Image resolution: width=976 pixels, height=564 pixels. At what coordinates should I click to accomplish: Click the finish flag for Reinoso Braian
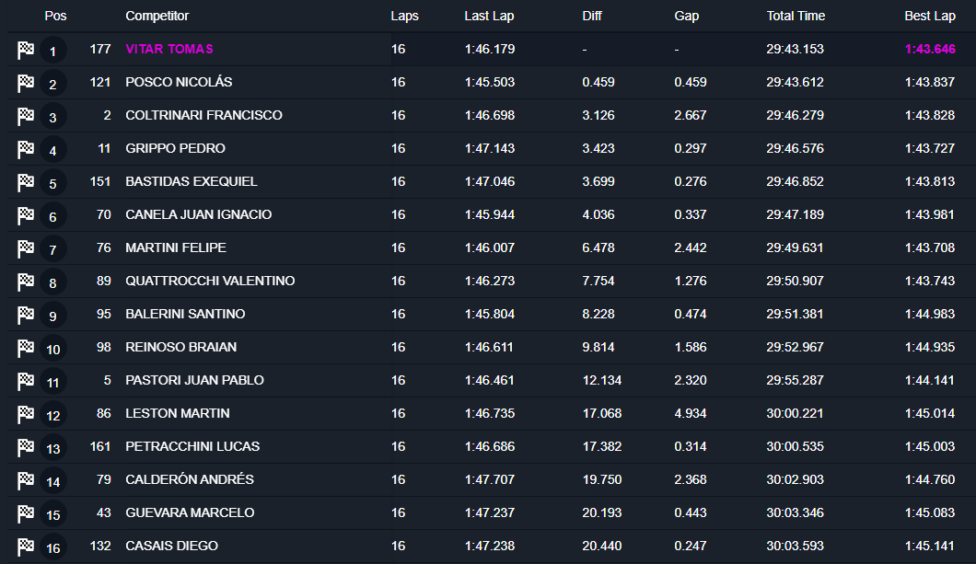pos(25,347)
